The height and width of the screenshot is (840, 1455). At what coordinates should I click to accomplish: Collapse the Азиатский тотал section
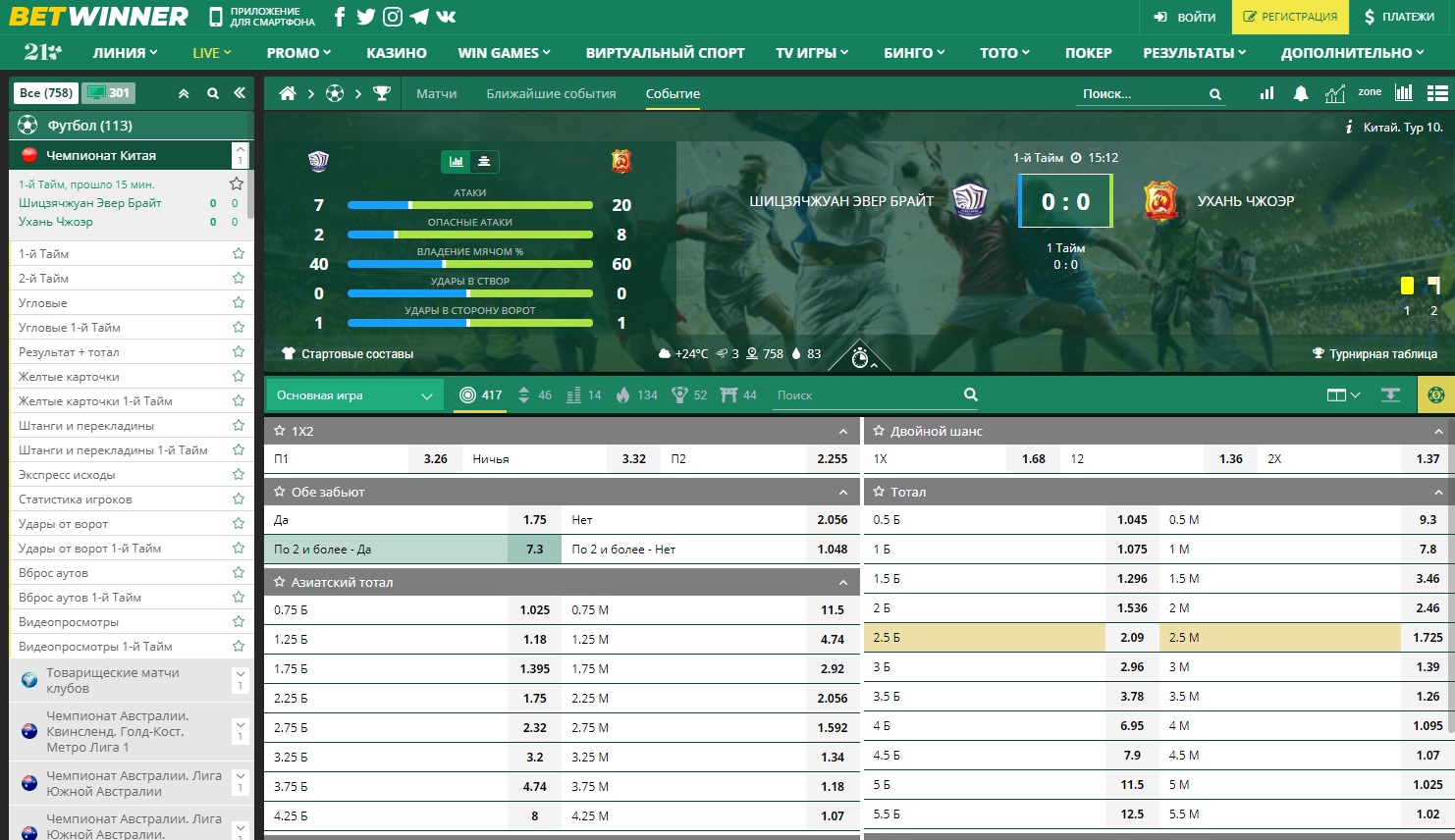(842, 583)
